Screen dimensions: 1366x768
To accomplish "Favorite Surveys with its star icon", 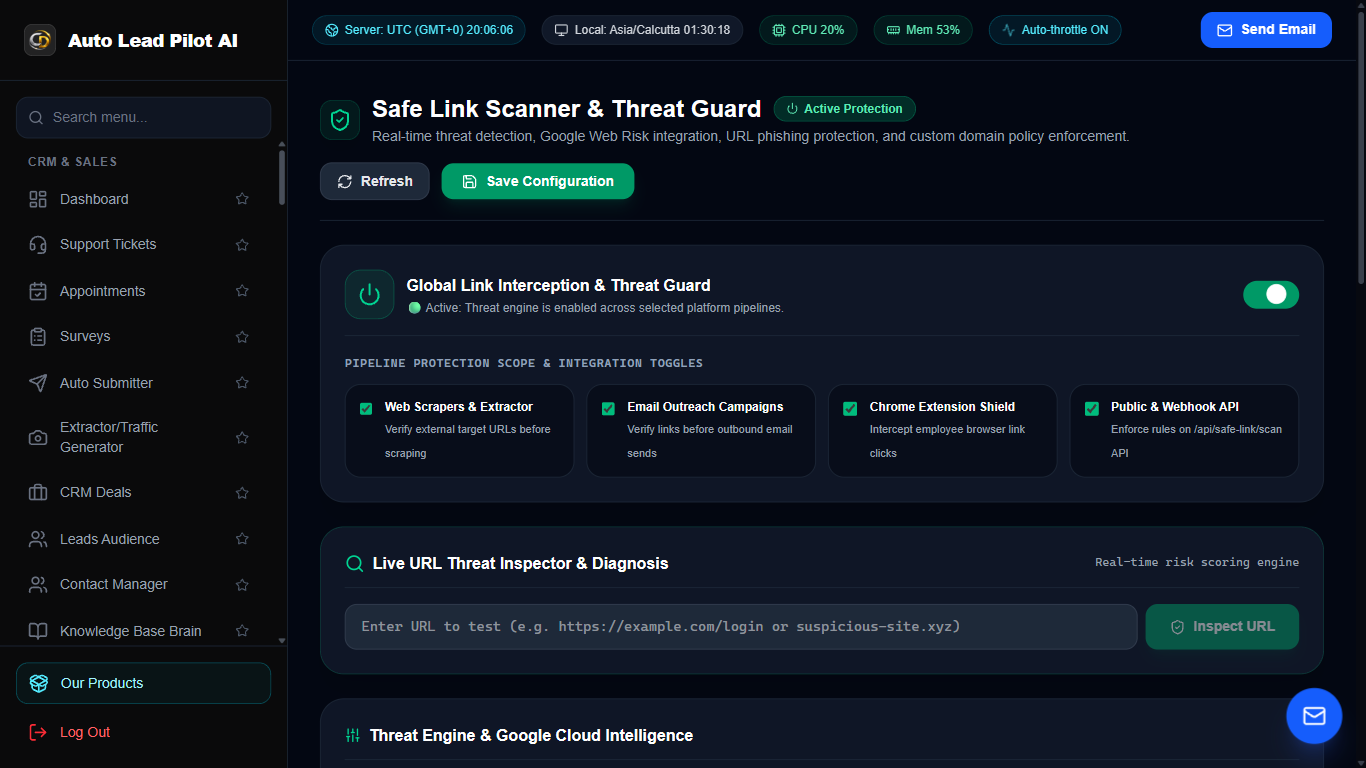I will click(242, 336).
